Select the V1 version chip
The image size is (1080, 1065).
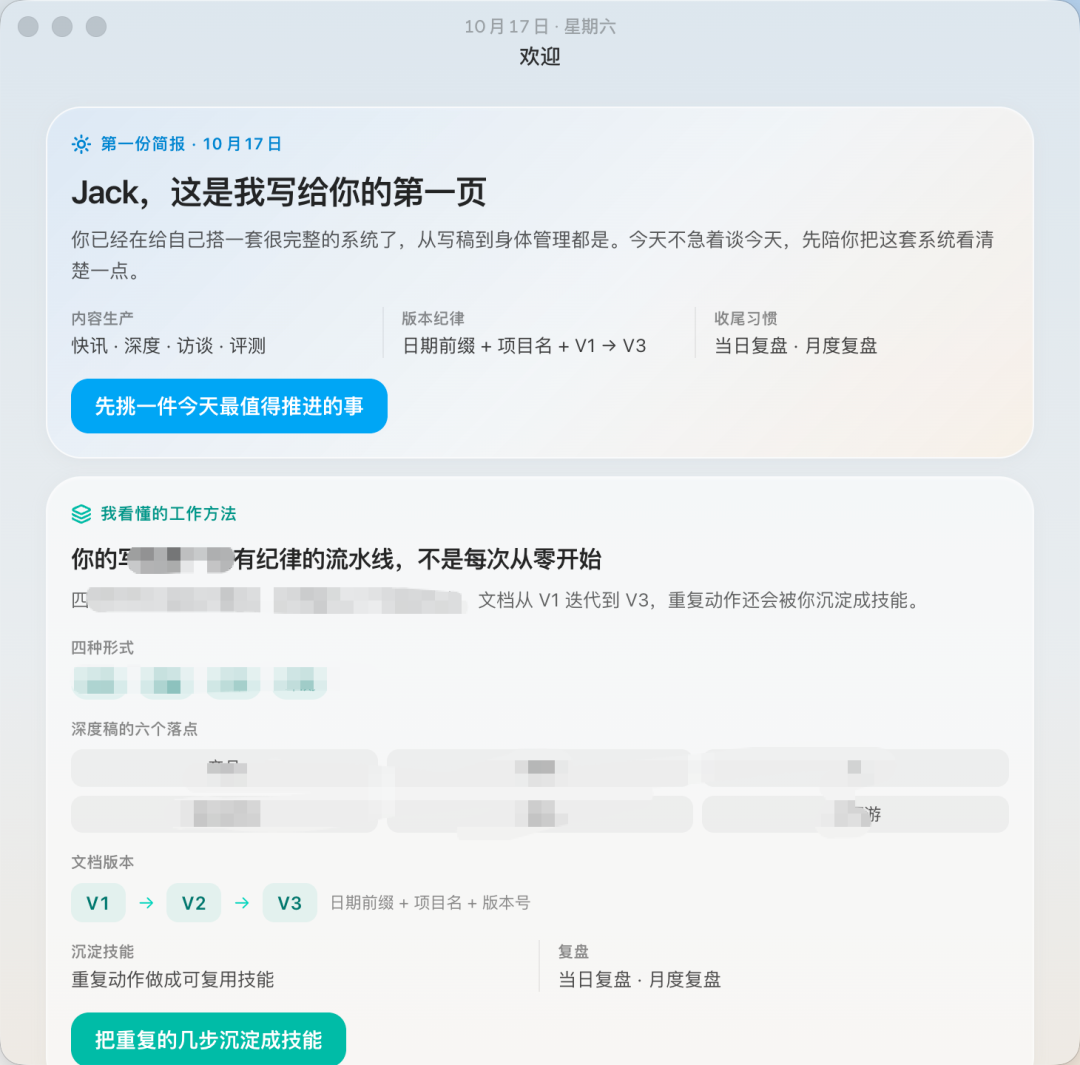click(98, 902)
